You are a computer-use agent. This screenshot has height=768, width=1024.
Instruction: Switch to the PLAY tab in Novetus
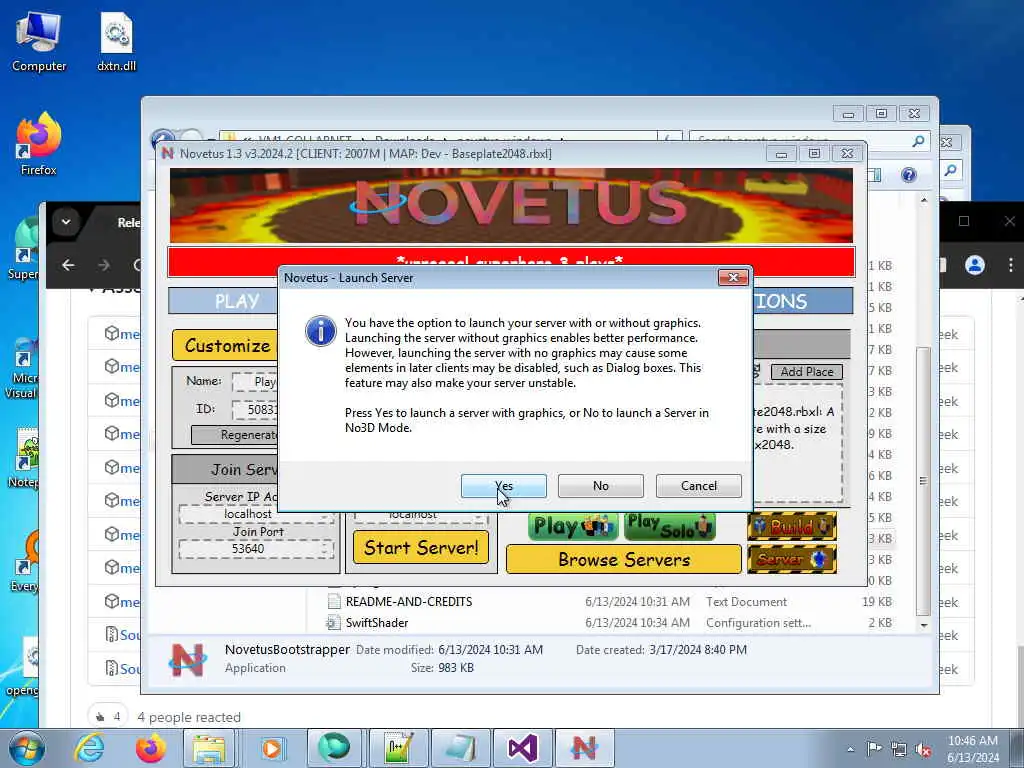[x=223, y=301]
